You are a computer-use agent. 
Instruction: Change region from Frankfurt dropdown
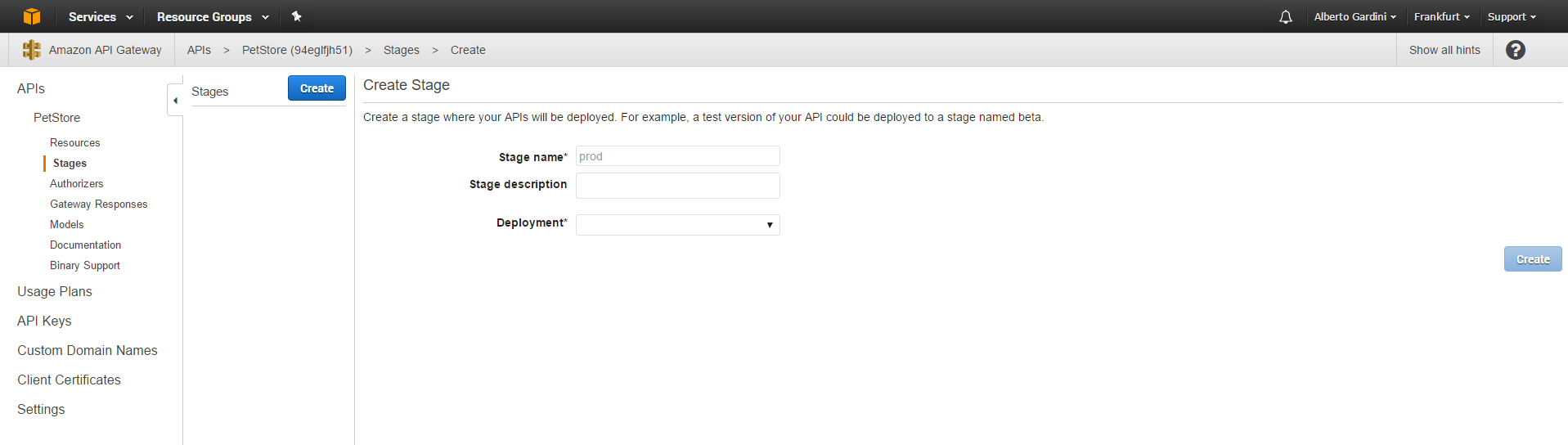pos(1441,17)
